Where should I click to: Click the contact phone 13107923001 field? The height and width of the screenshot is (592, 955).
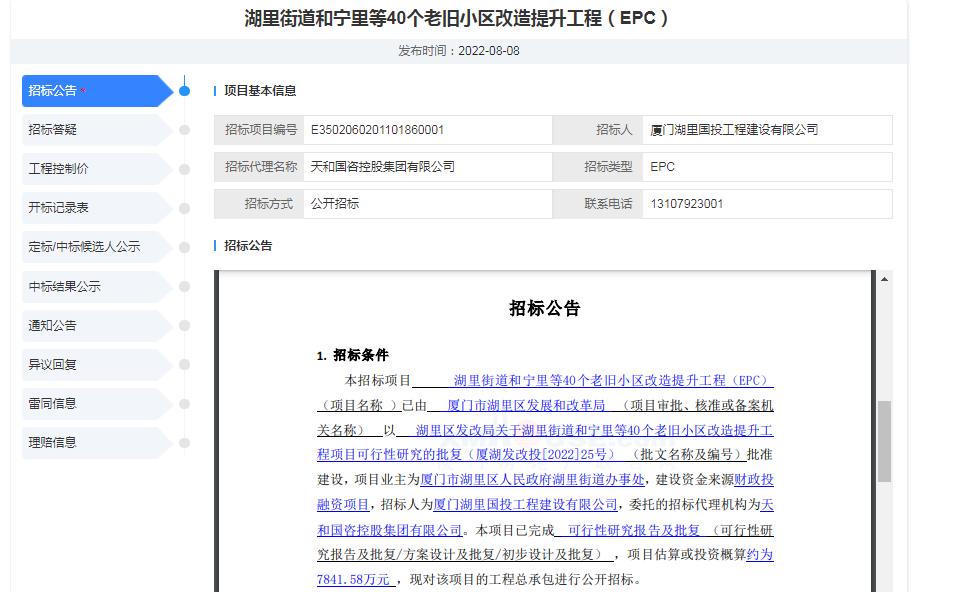[767, 204]
